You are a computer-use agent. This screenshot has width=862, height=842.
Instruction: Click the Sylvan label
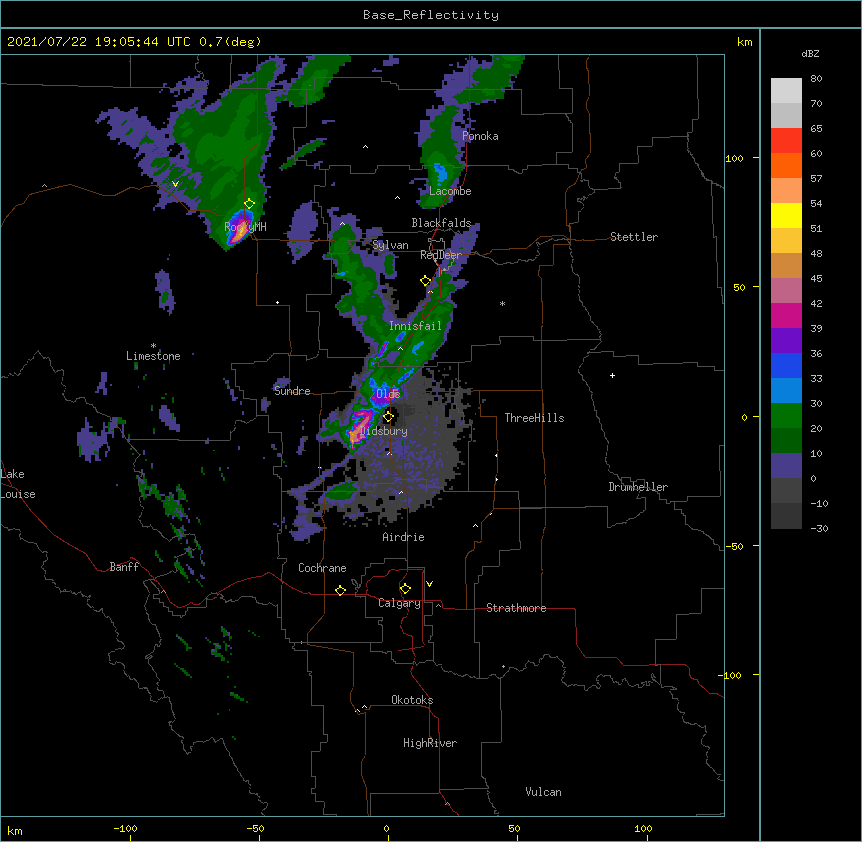(390, 245)
